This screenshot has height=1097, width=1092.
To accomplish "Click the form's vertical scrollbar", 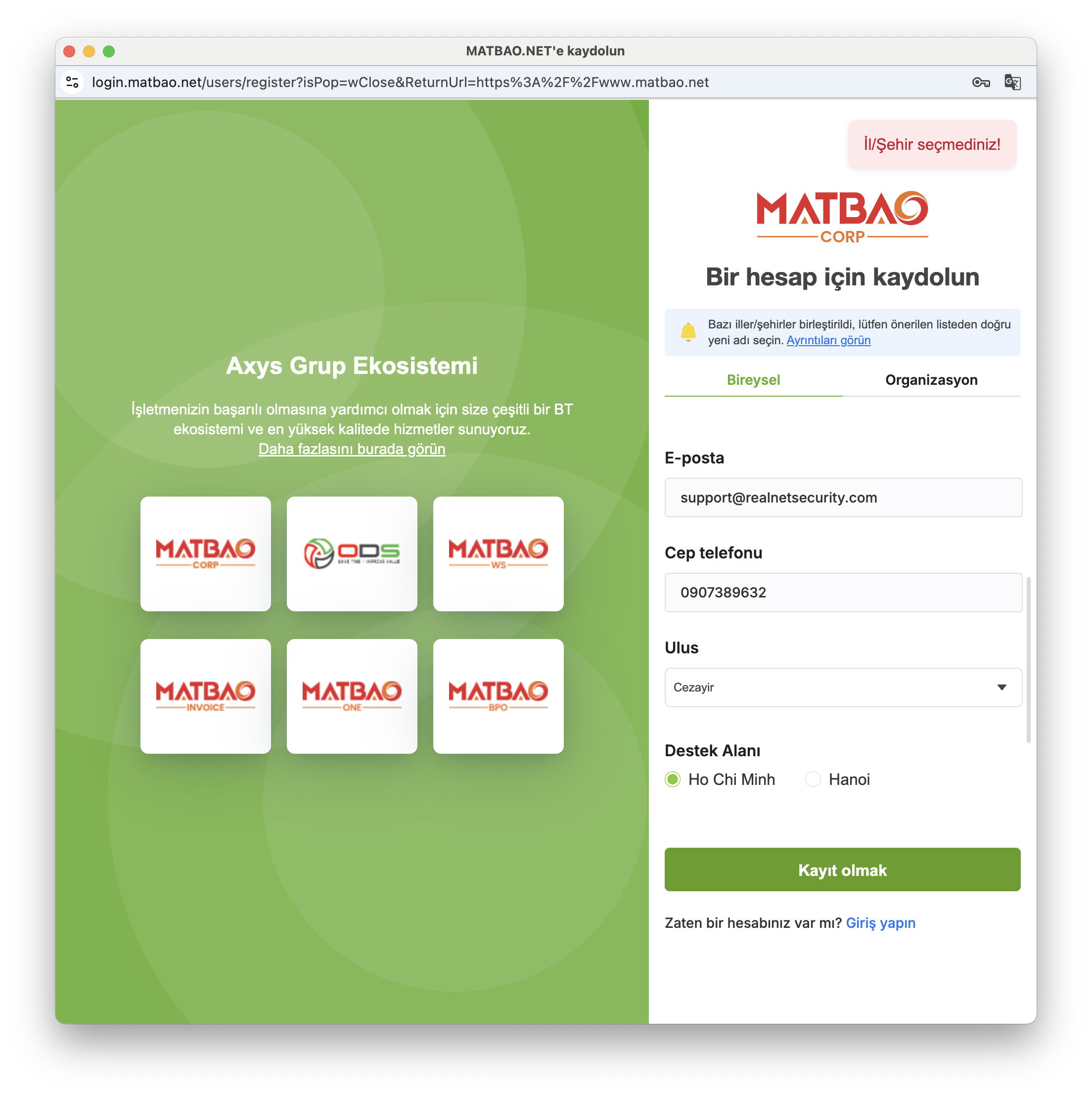I will 1028,659.
